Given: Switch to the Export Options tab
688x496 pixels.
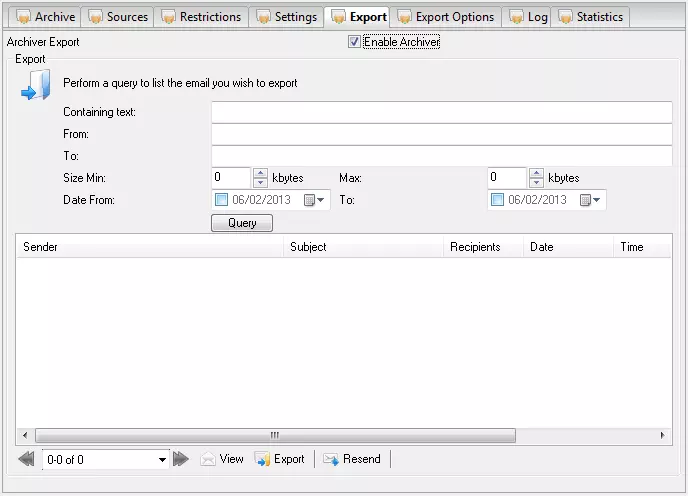Looking at the screenshot, I should [446, 17].
